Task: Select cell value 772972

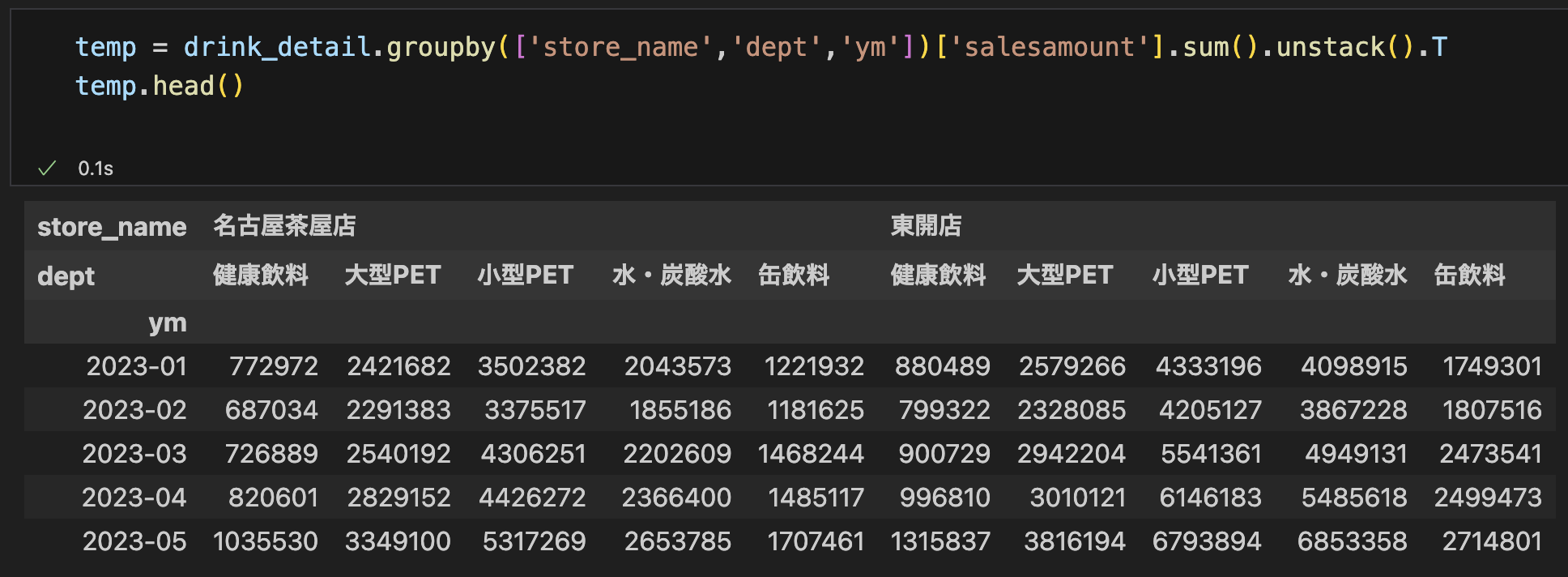Action: [274, 366]
